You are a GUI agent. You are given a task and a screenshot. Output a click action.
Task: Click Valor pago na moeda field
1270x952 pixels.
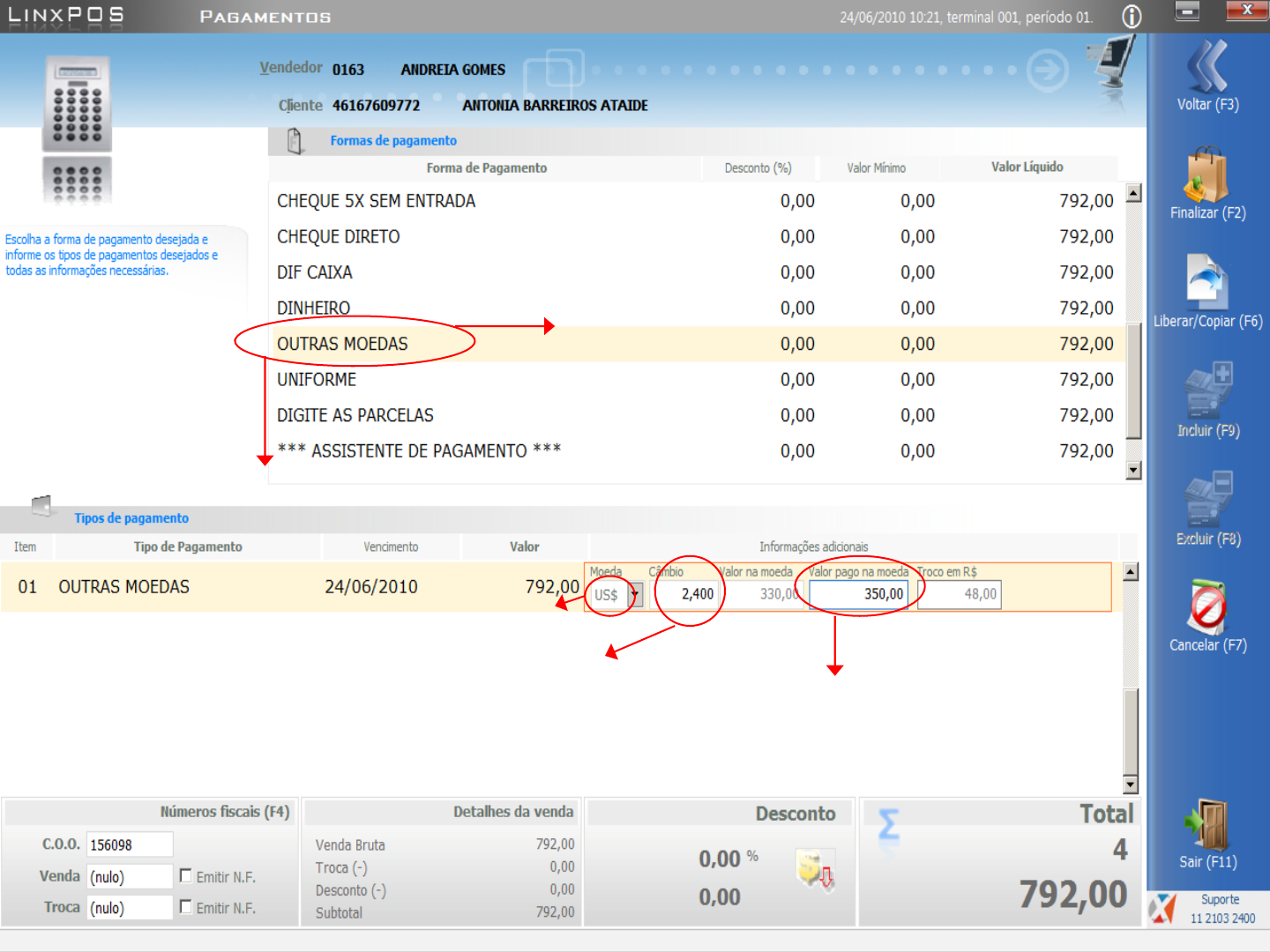tap(858, 594)
